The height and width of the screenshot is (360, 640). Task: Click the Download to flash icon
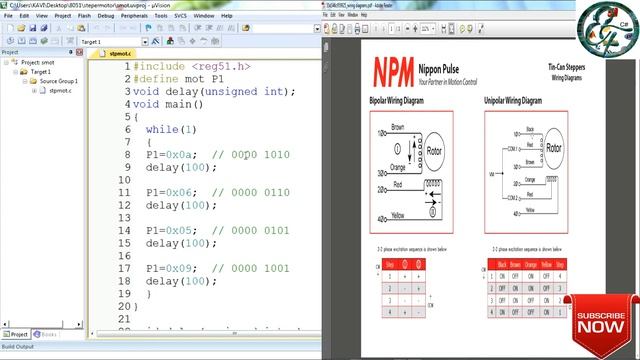[x=70, y=41]
